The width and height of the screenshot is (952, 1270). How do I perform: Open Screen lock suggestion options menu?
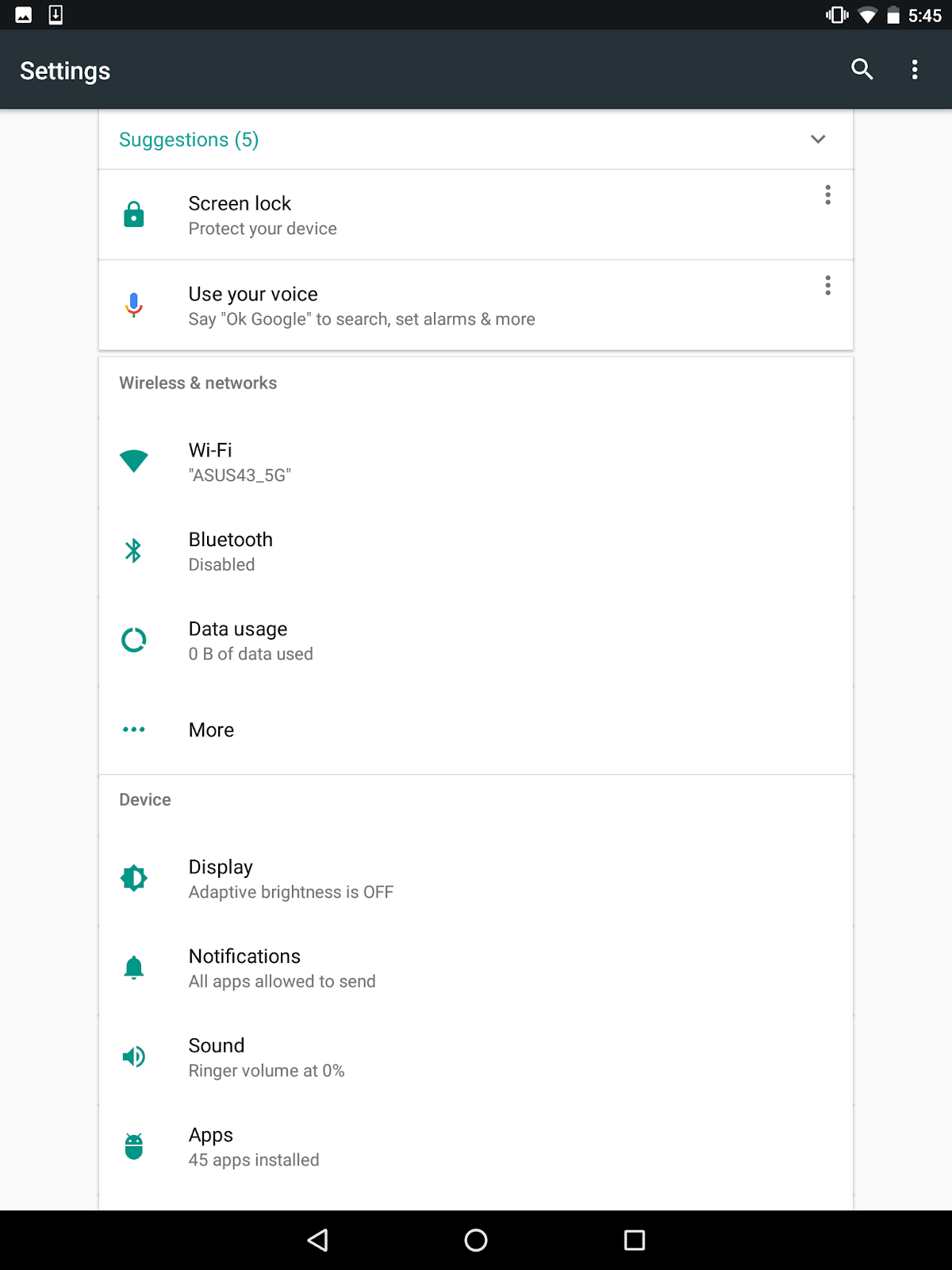pyautogui.click(x=827, y=195)
